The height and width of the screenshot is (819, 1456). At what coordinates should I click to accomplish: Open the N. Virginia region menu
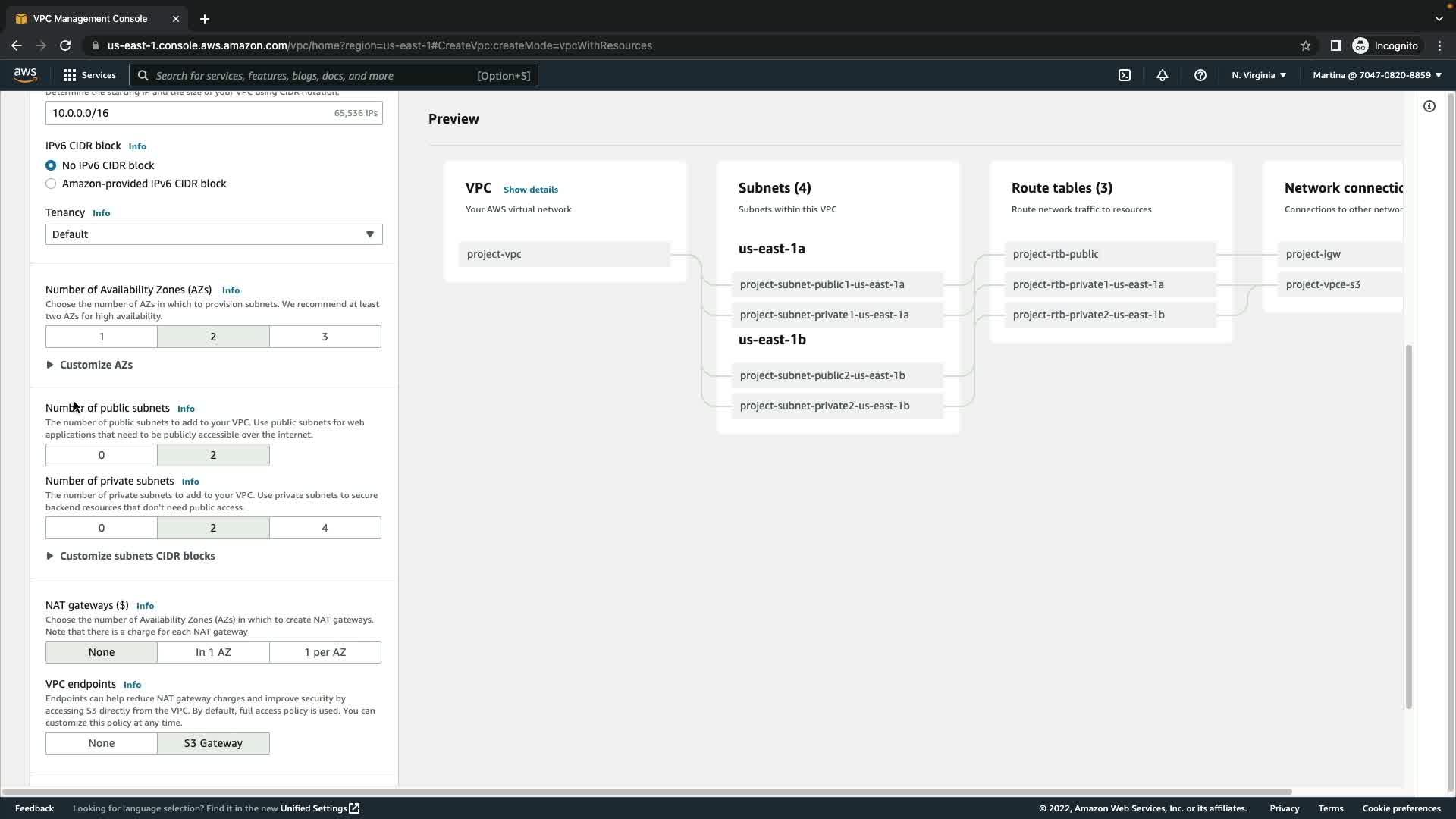1258,75
